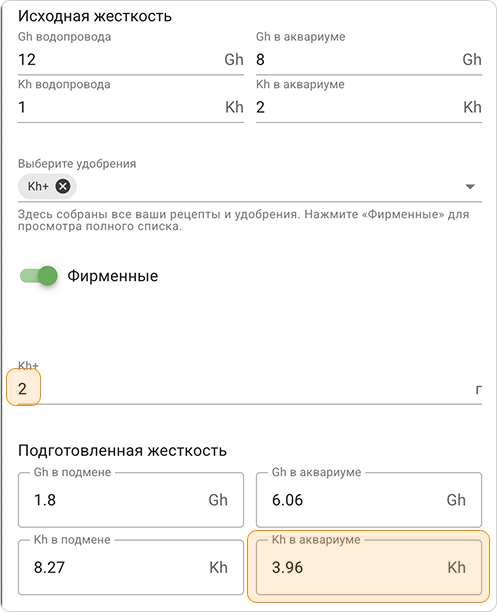497x612 pixels.
Task: Edit the Kh водопровода field
Action: (131, 107)
